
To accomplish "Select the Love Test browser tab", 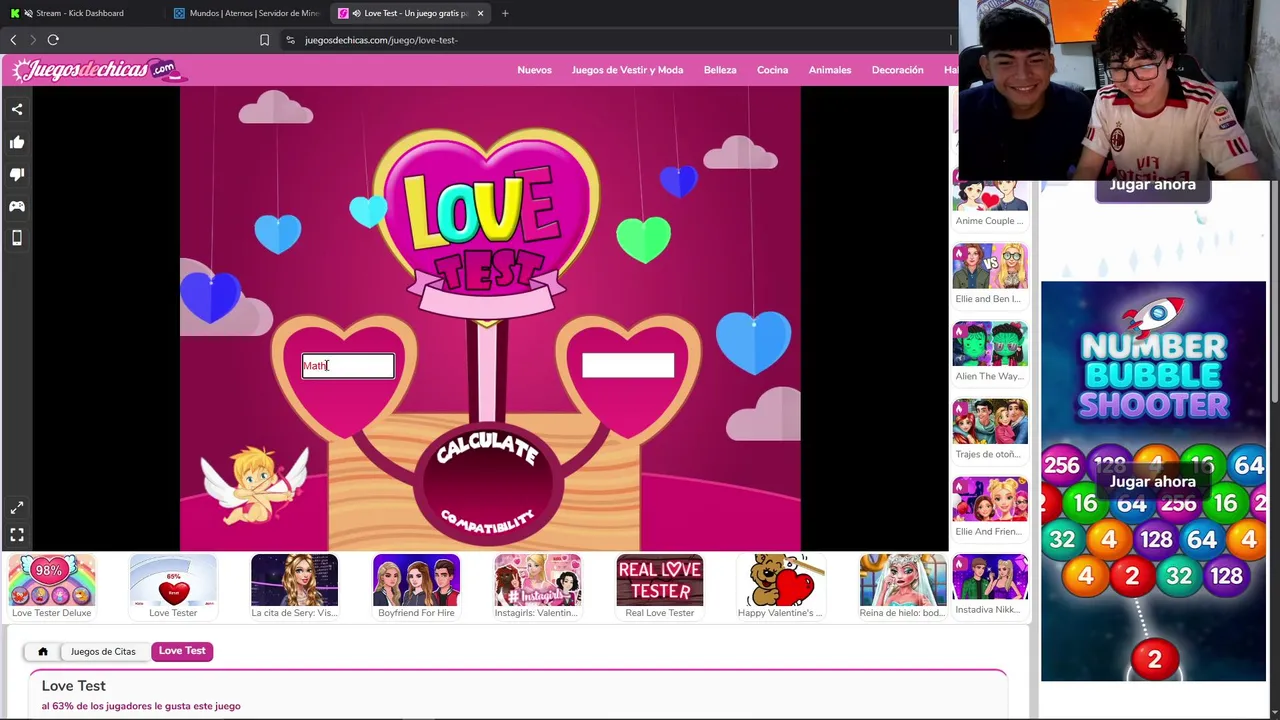I will pos(412,13).
